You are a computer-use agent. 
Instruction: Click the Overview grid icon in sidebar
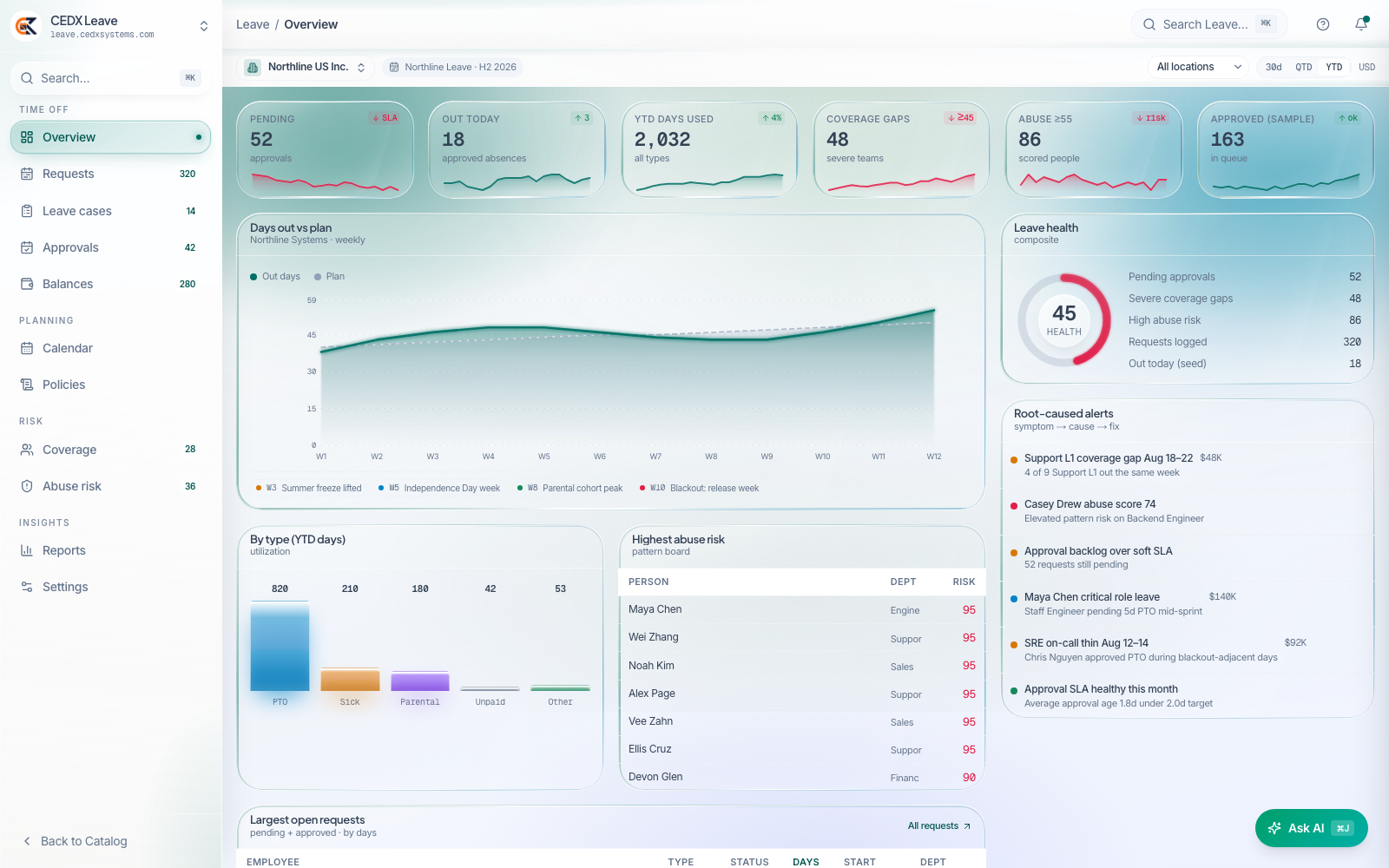coord(27,137)
